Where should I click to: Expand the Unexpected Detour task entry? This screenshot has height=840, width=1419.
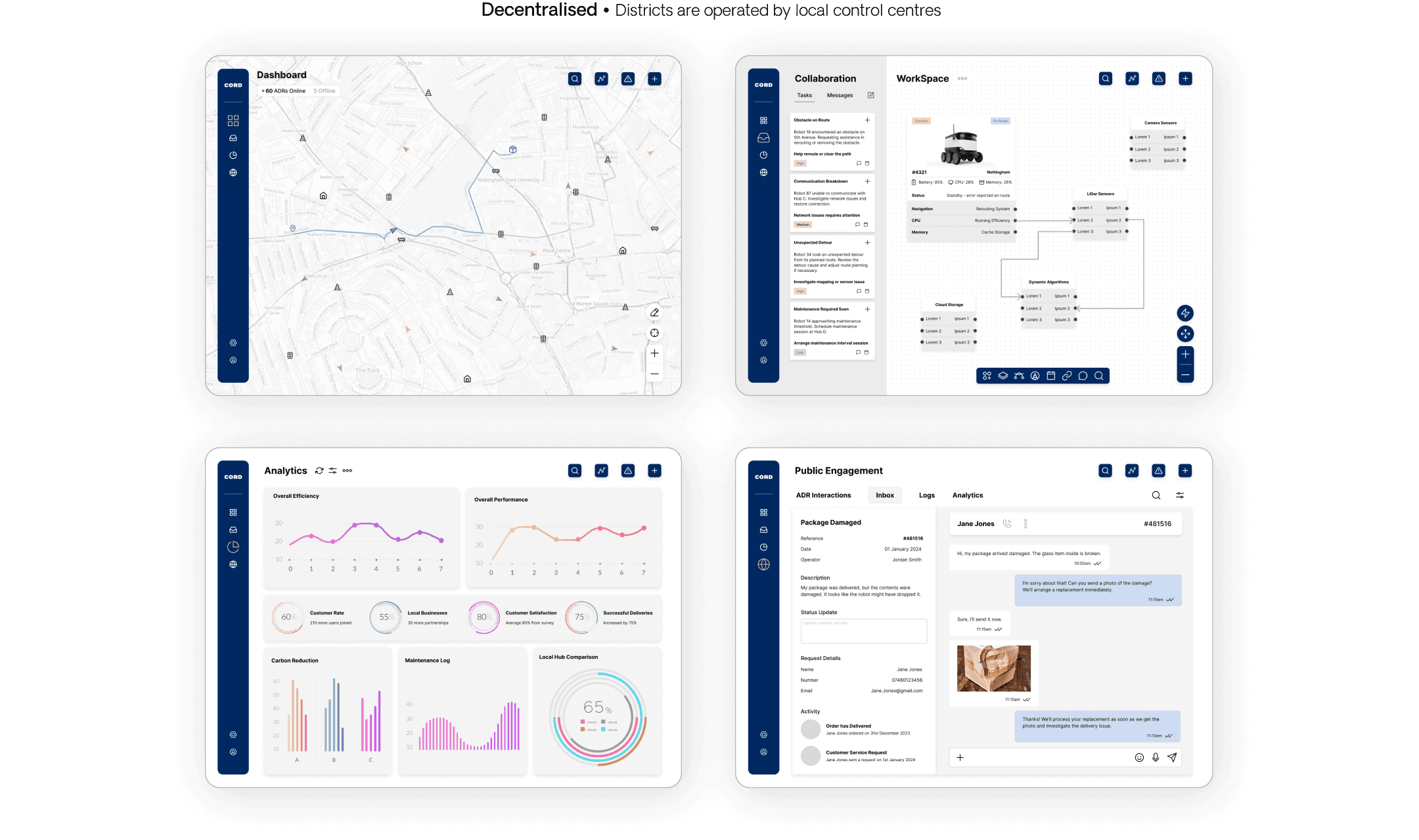tap(867, 242)
